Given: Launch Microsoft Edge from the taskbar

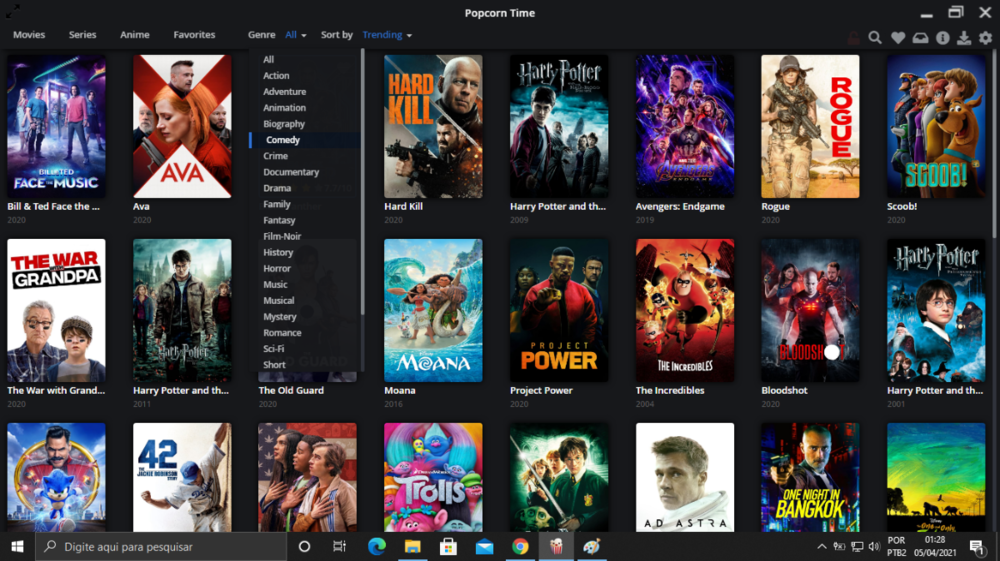Looking at the screenshot, I should pyautogui.click(x=377, y=546).
